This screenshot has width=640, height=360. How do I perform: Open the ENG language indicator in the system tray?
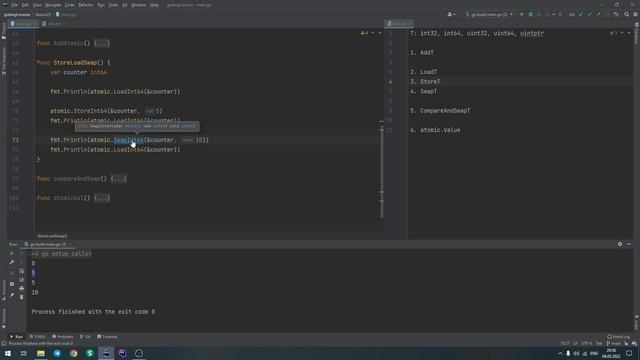(x=594, y=353)
